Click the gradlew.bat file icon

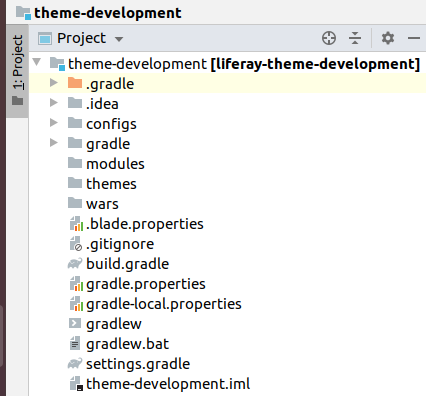75,343
